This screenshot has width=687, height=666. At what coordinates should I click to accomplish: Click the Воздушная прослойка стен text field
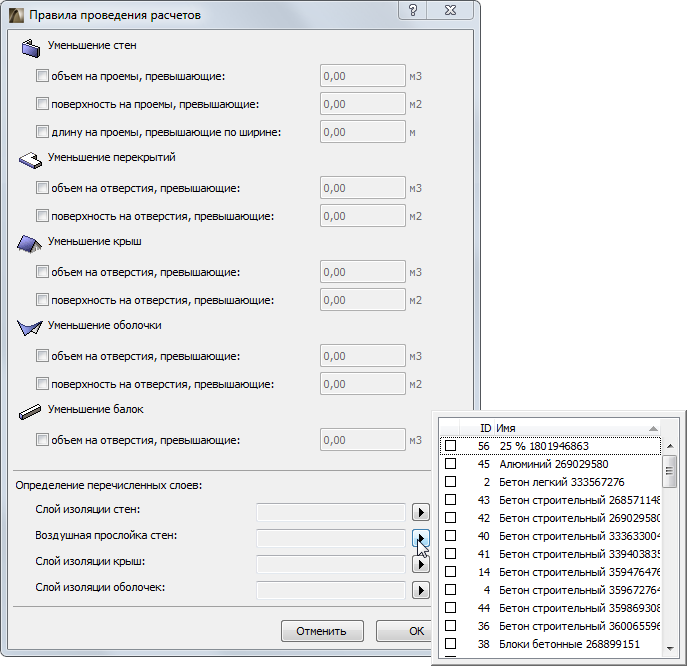point(331,538)
